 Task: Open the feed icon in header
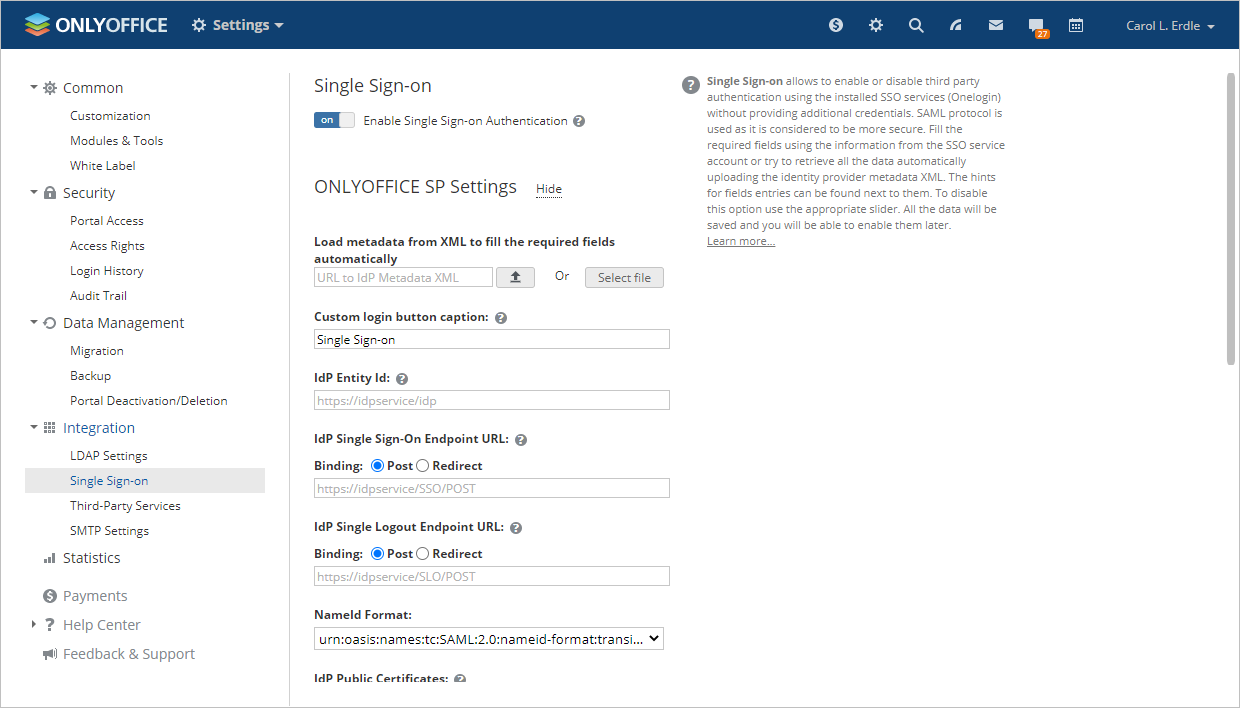tap(956, 25)
